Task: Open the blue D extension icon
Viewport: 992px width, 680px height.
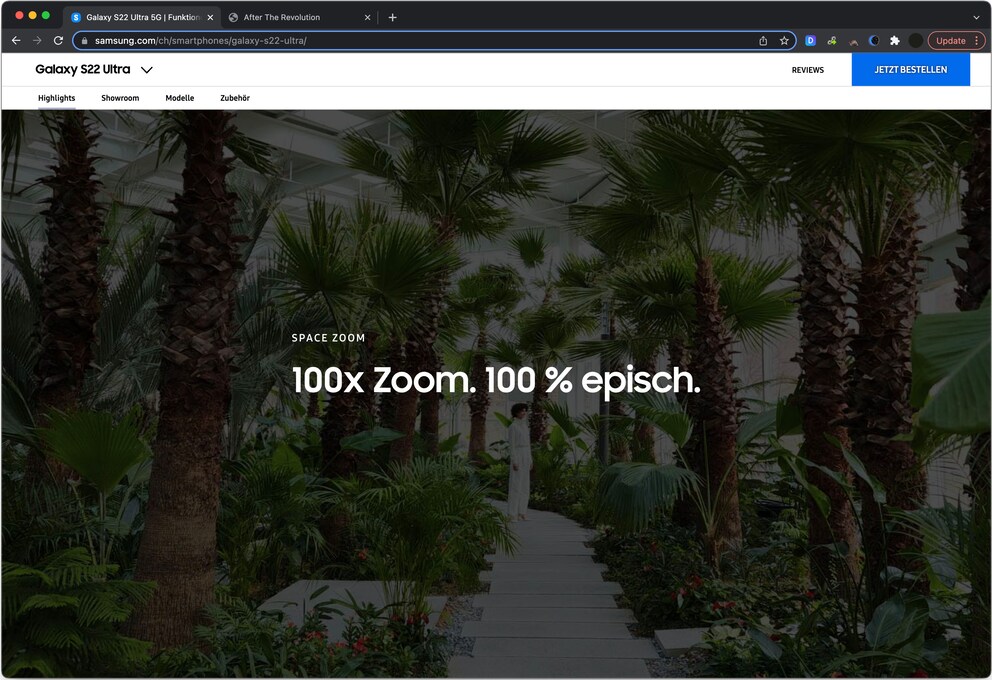Action: tap(810, 40)
